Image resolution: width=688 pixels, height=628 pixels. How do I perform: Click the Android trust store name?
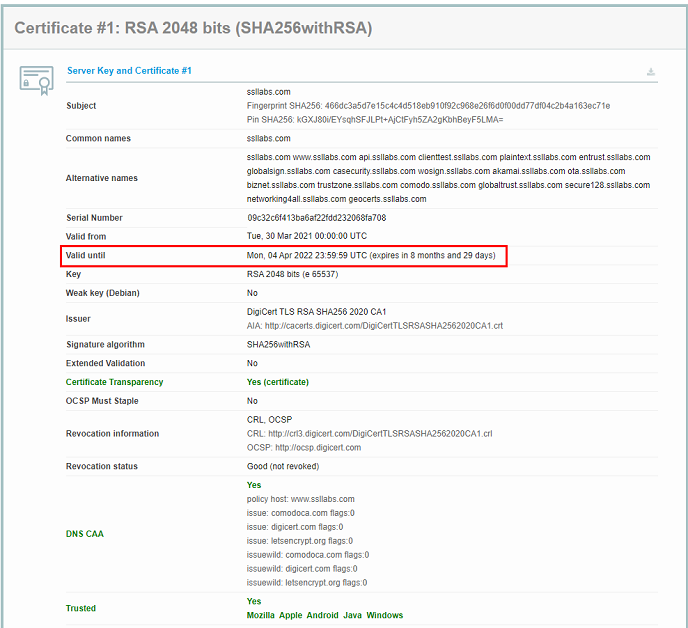coord(322,615)
